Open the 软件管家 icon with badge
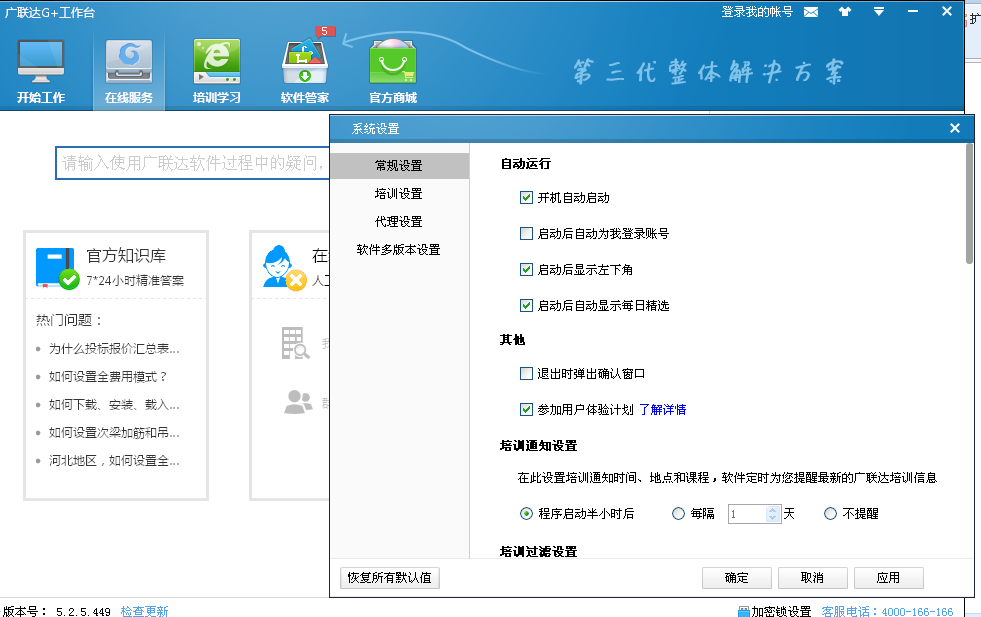Viewport: 981px width, 617px height. pos(305,62)
